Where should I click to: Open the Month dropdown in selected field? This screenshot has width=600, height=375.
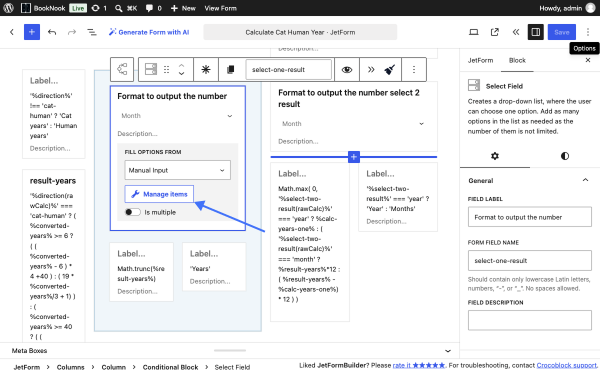[x=177, y=116]
